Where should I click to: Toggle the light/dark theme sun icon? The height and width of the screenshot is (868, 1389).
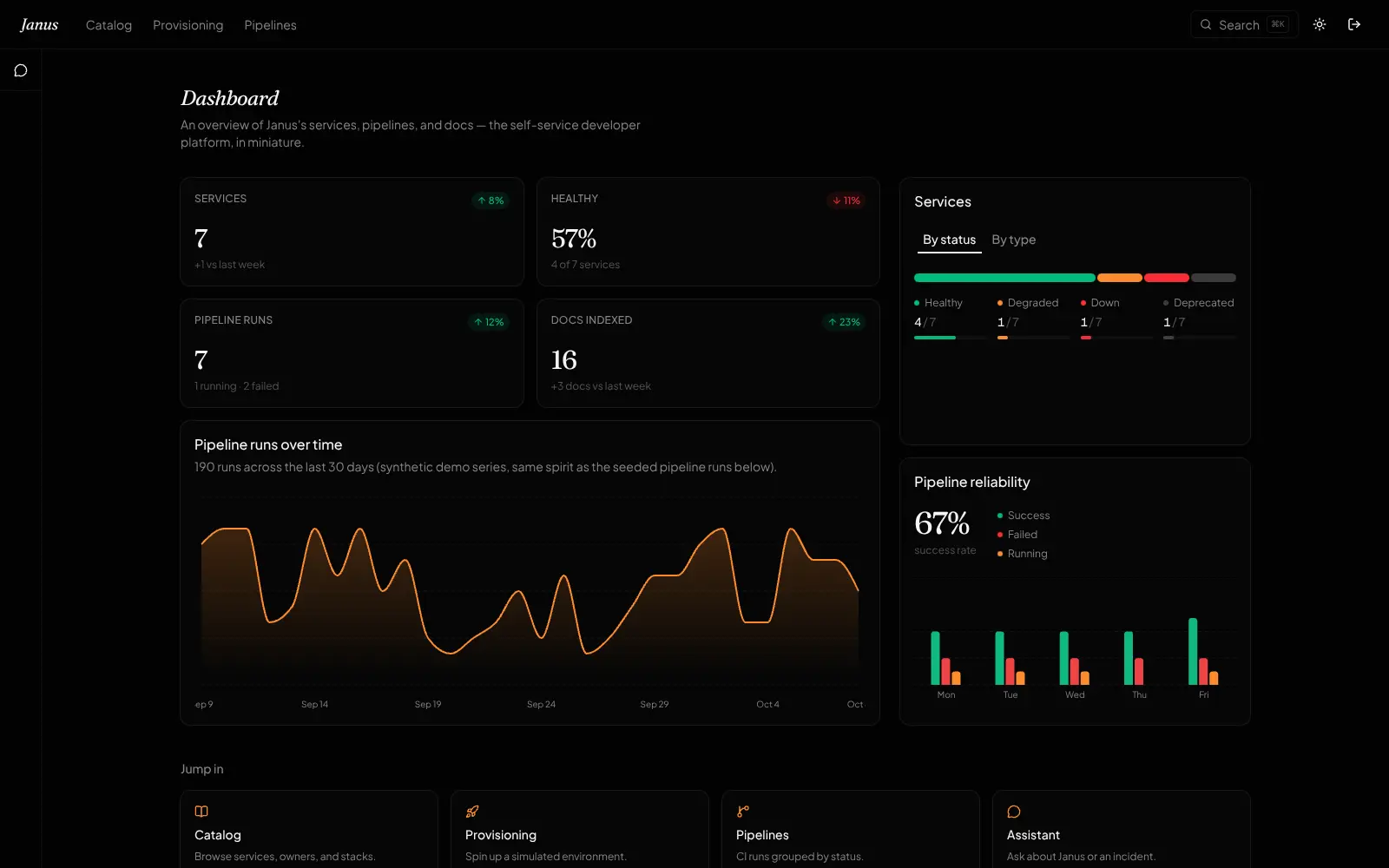point(1320,24)
